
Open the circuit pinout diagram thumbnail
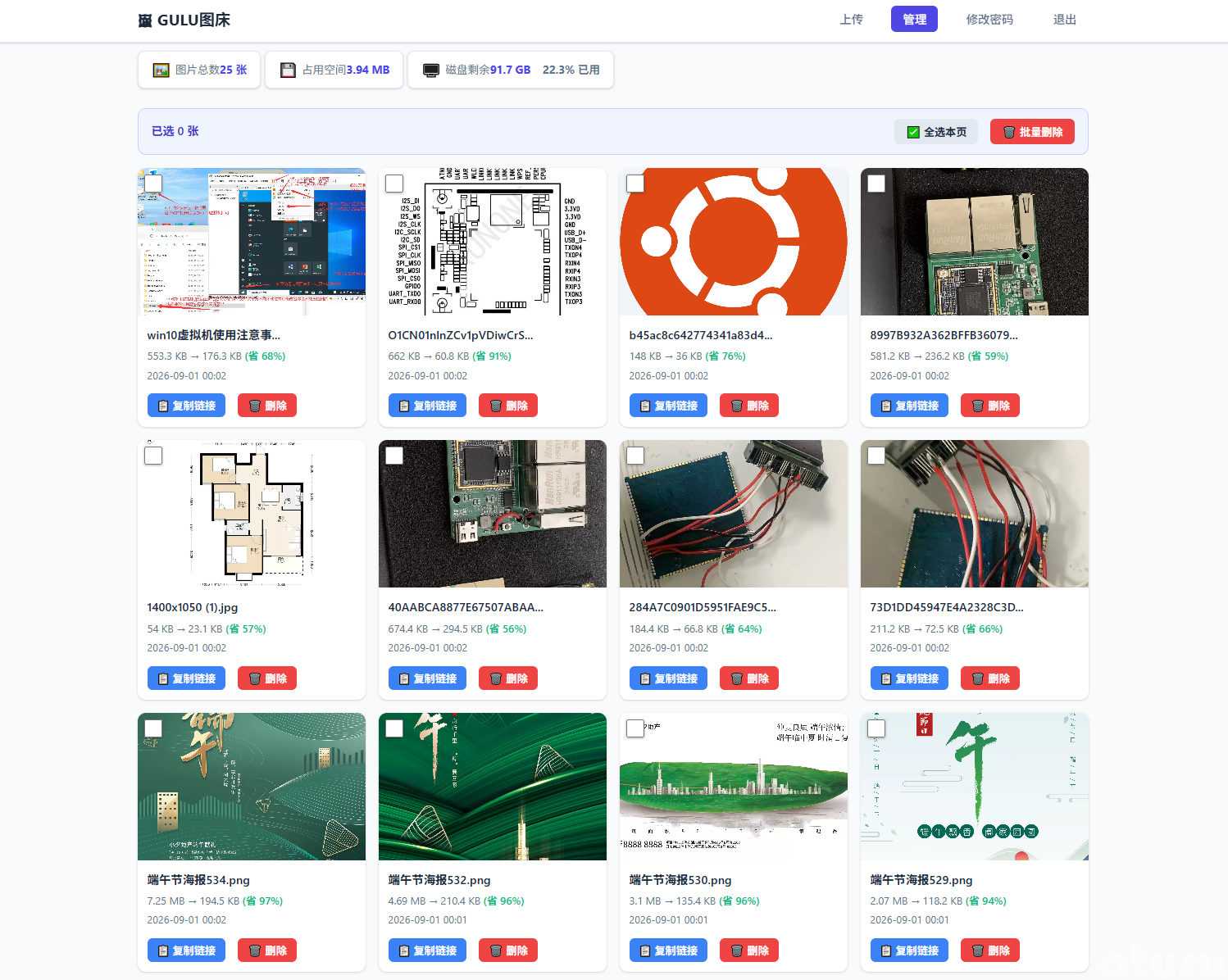pos(493,242)
